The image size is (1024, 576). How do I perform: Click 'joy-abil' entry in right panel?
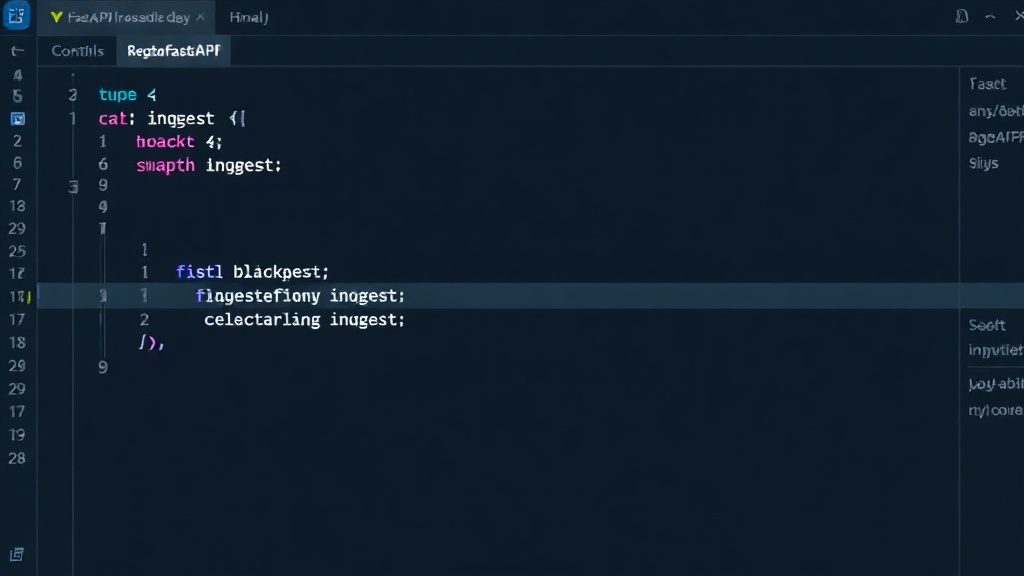point(996,383)
